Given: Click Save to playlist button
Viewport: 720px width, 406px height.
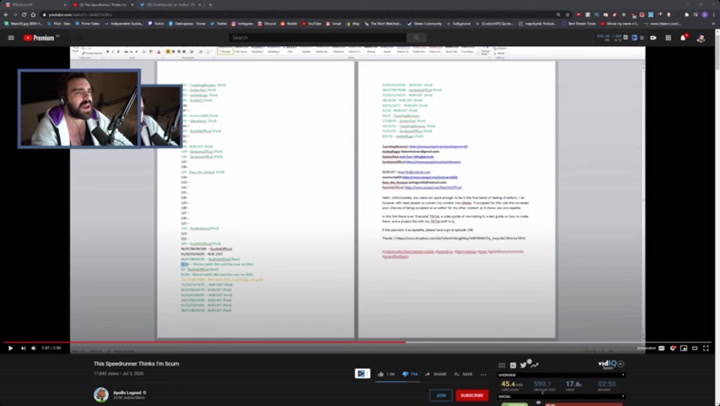Looking at the screenshot, I should click(x=463, y=374).
